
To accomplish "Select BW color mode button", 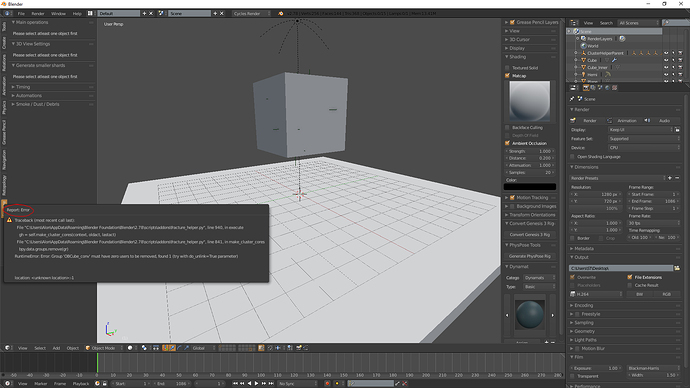I will point(640,294).
